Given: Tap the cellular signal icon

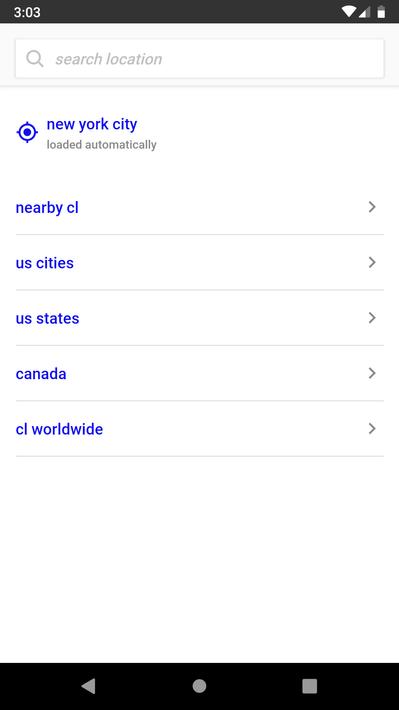Looking at the screenshot, I should (x=365, y=12).
